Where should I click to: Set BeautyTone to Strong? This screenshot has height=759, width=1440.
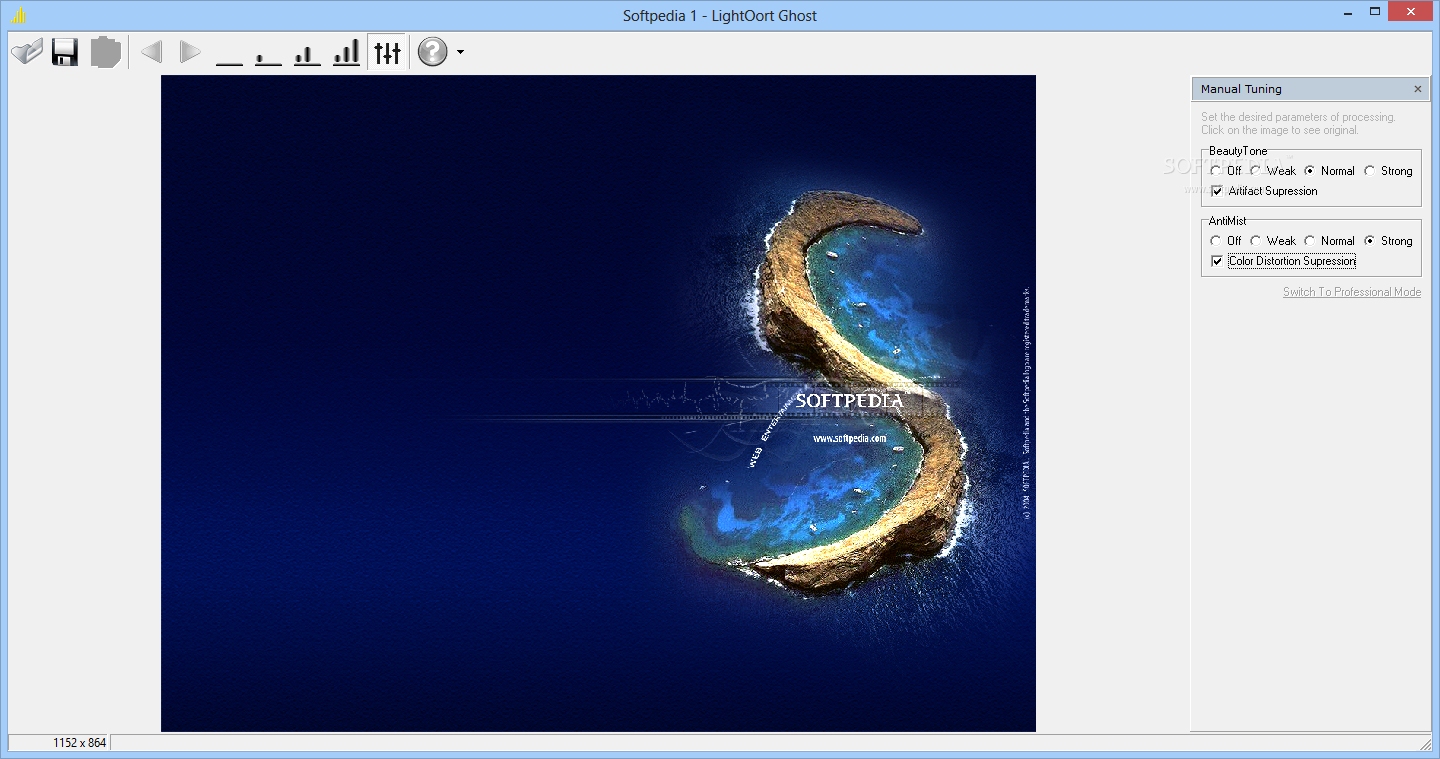pyautogui.click(x=1388, y=171)
